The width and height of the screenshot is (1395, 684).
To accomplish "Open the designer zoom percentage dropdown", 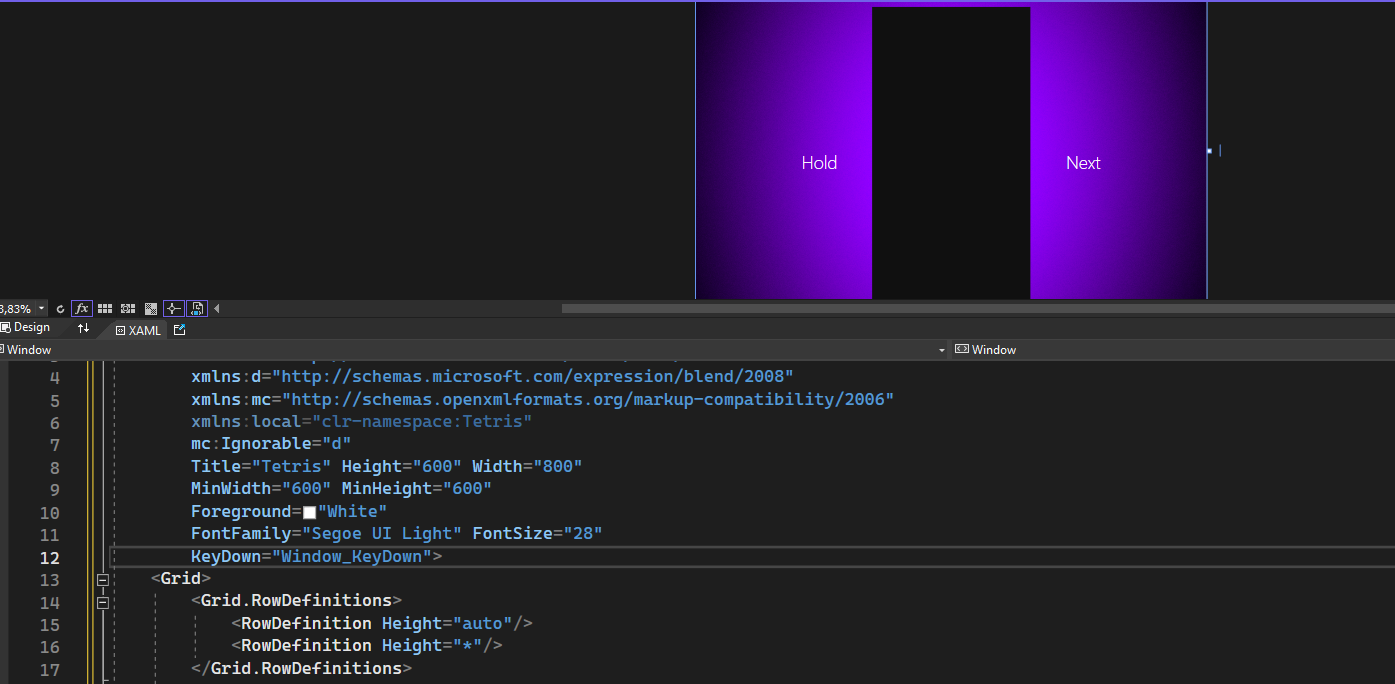I will click(41, 309).
